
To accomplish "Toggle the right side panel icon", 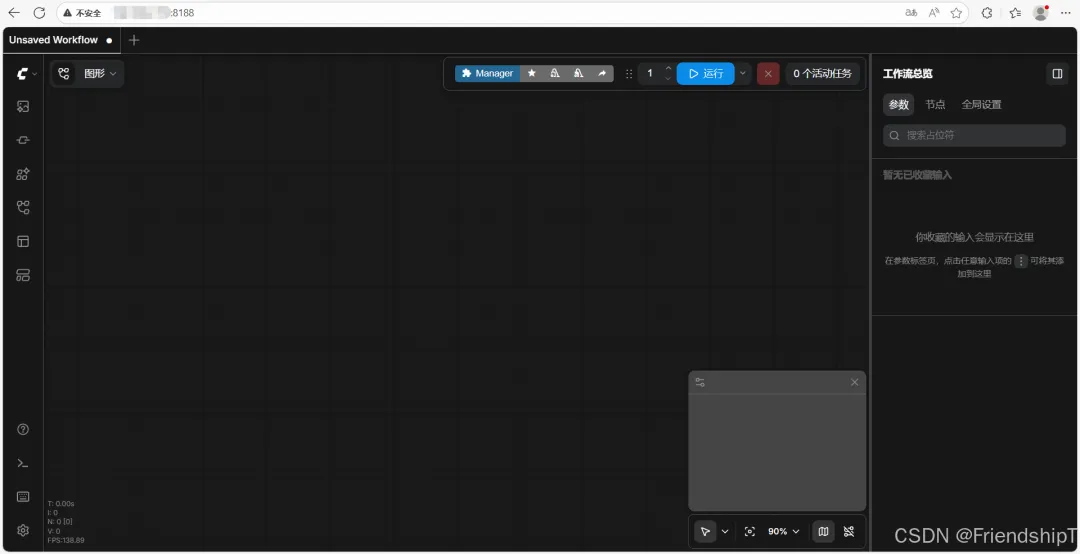I will (x=1057, y=74).
